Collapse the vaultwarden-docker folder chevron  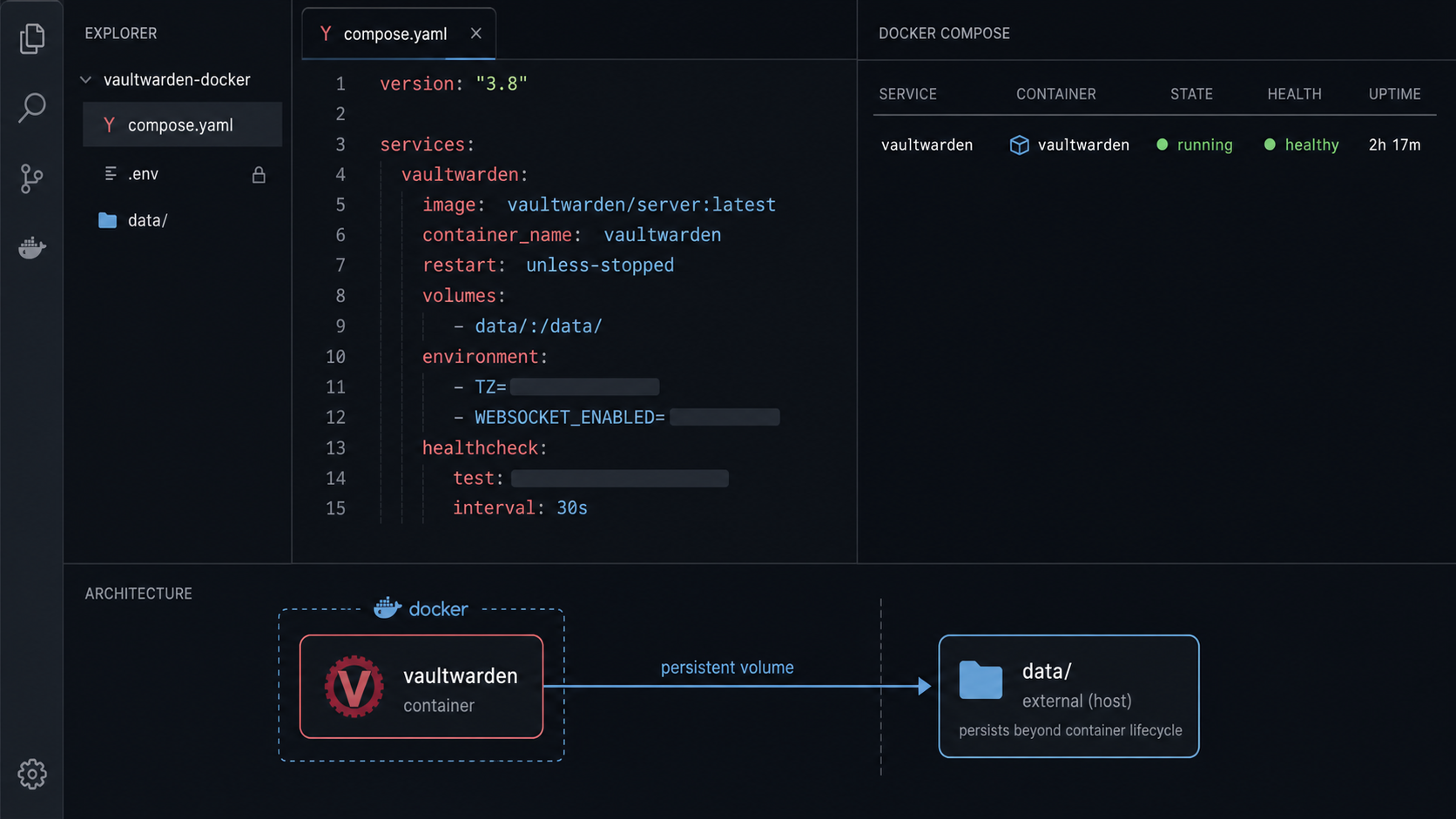coord(85,80)
